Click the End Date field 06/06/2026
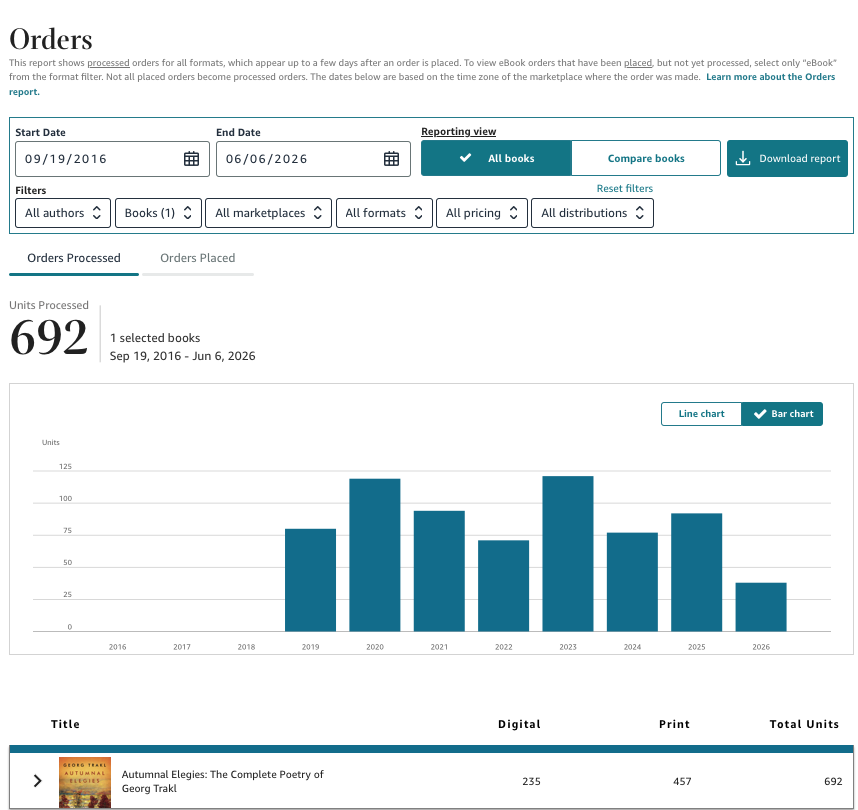Image resolution: width=858 pixels, height=810 pixels. (x=313, y=159)
